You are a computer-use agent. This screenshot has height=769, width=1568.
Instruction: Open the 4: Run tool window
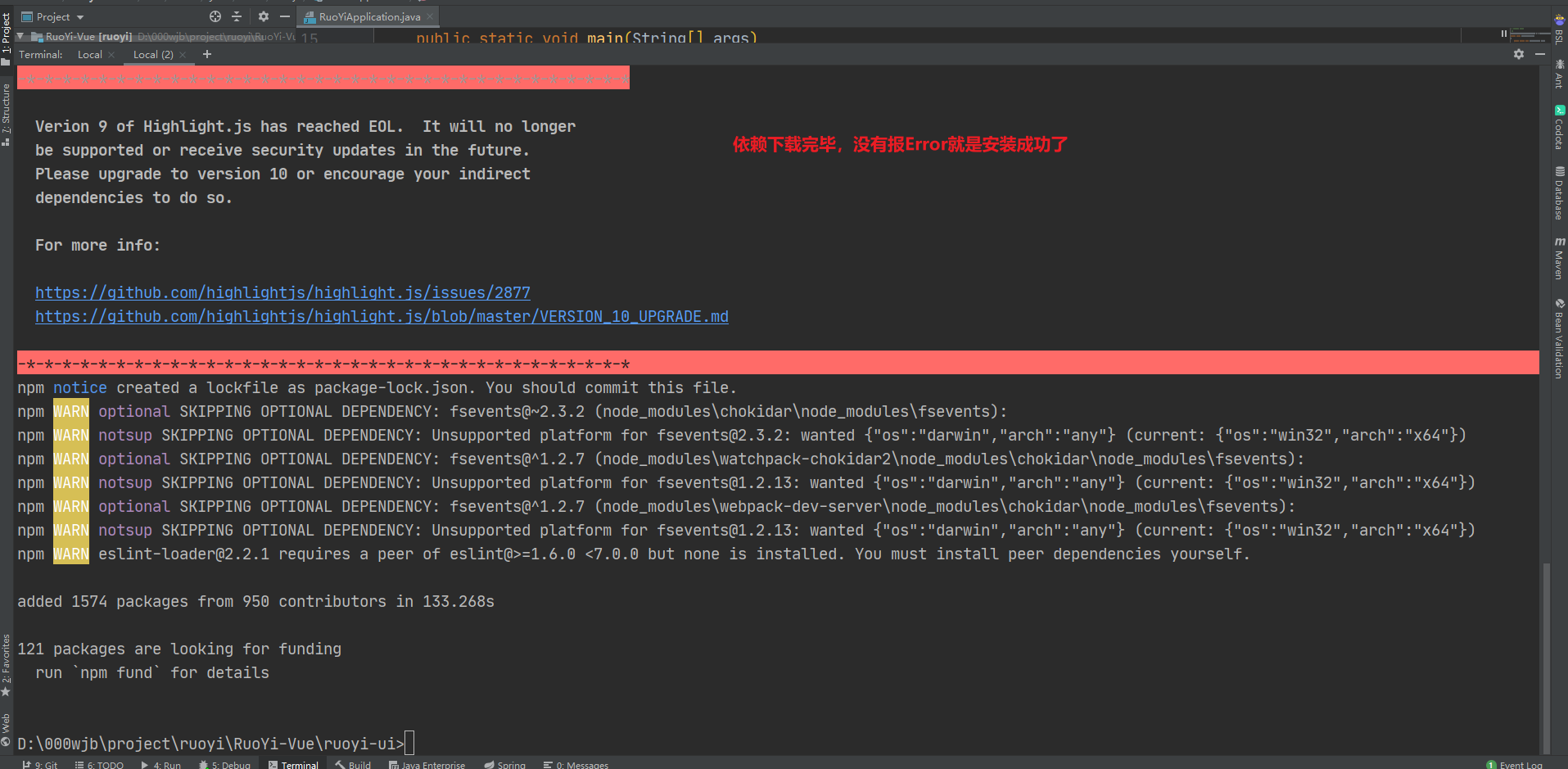pyautogui.click(x=160, y=764)
